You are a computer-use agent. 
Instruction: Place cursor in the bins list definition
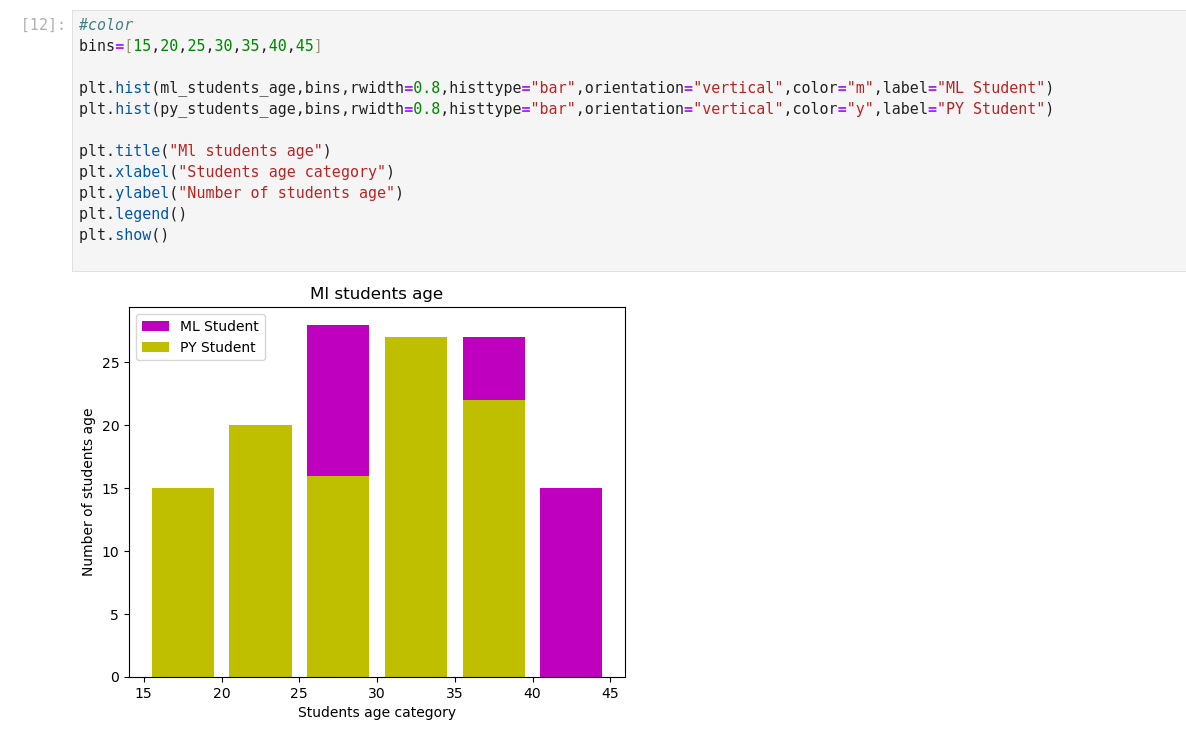coord(200,46)
